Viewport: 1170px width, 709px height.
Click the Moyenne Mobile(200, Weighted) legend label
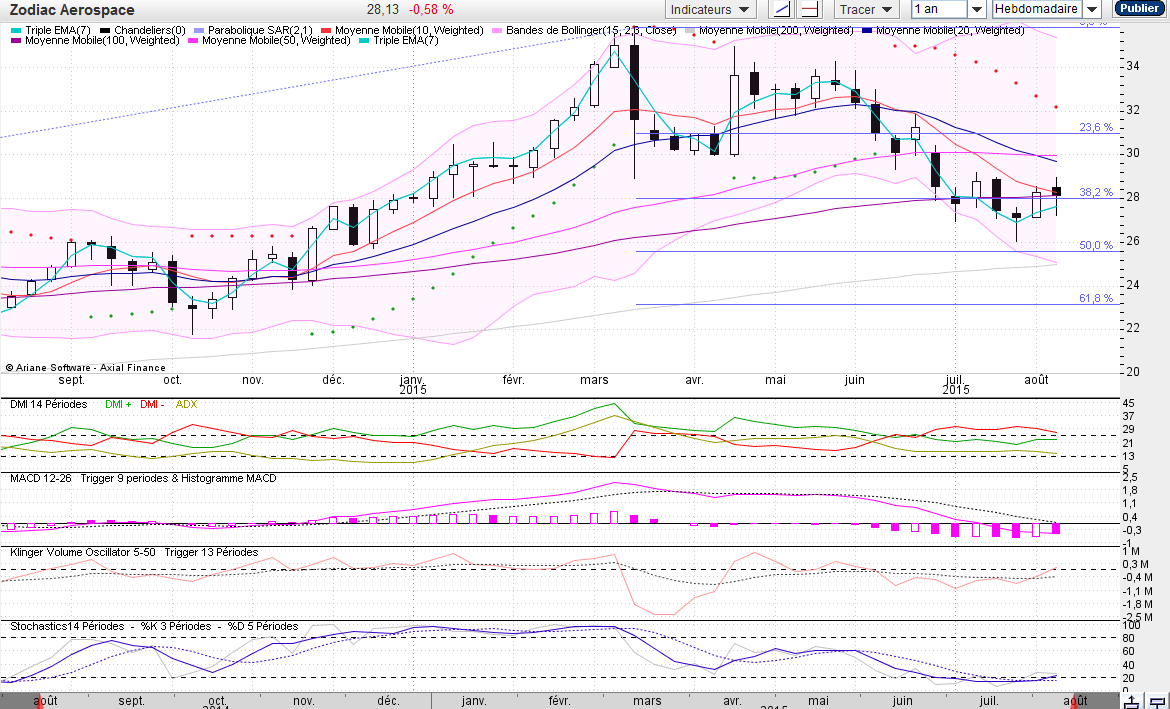[x=776, y=31]
